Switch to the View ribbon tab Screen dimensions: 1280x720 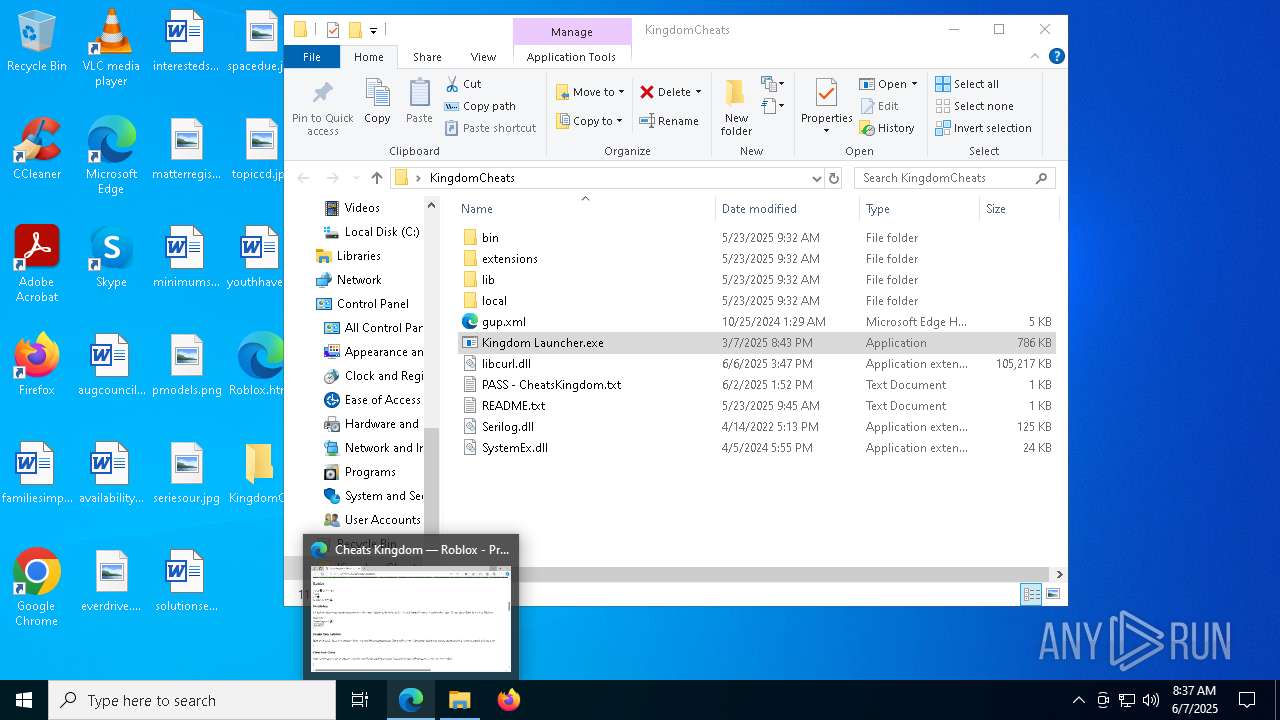point(483,57)
